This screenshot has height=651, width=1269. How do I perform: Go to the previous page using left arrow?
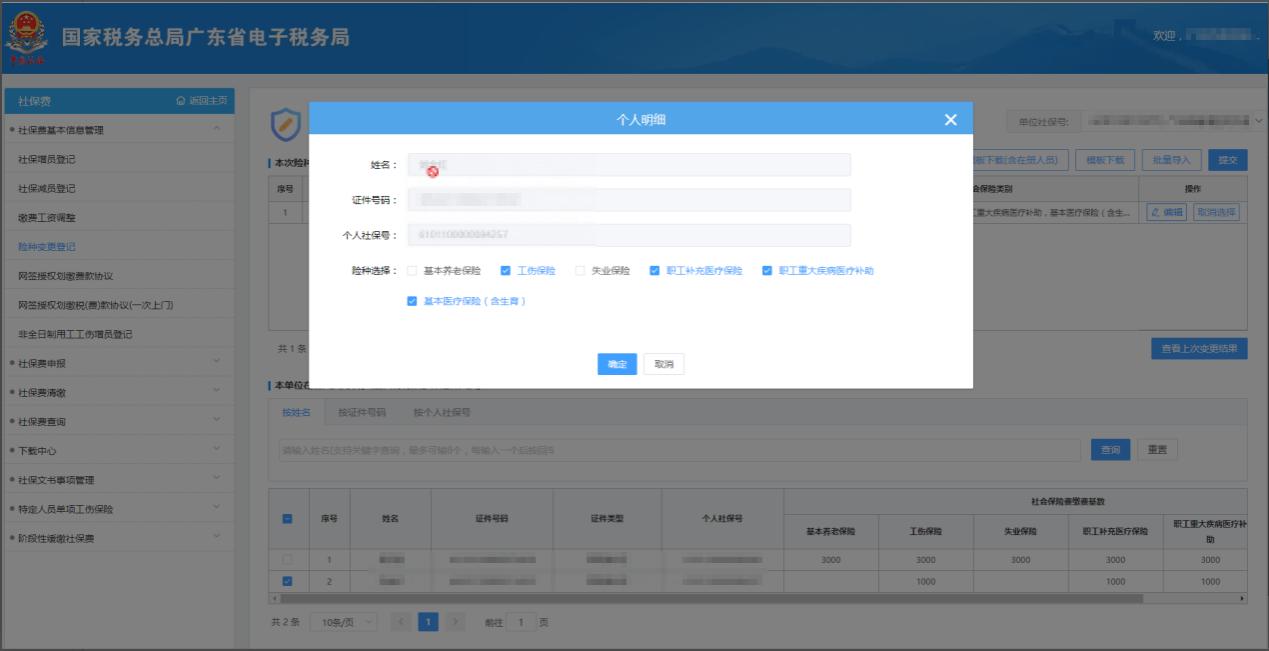point(401,622)
